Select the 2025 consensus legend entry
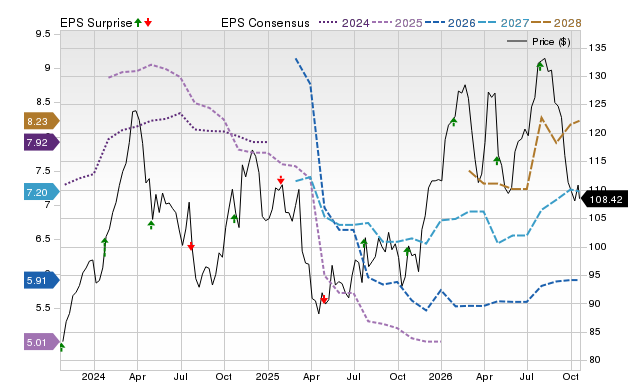 pos(397,23)
